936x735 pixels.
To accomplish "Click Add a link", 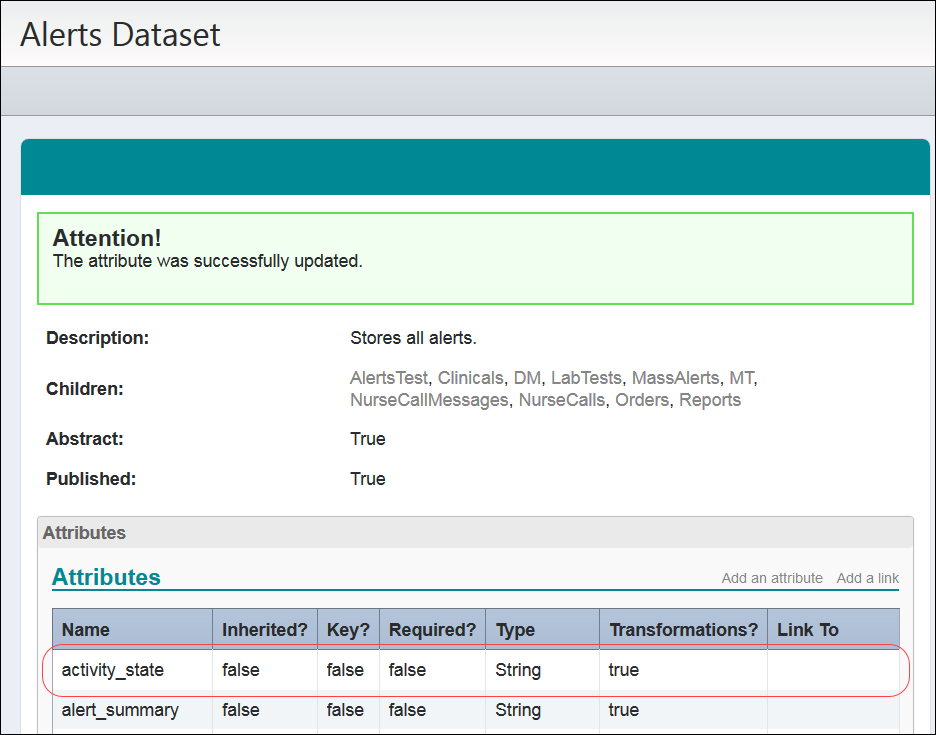I will [867, 578].
